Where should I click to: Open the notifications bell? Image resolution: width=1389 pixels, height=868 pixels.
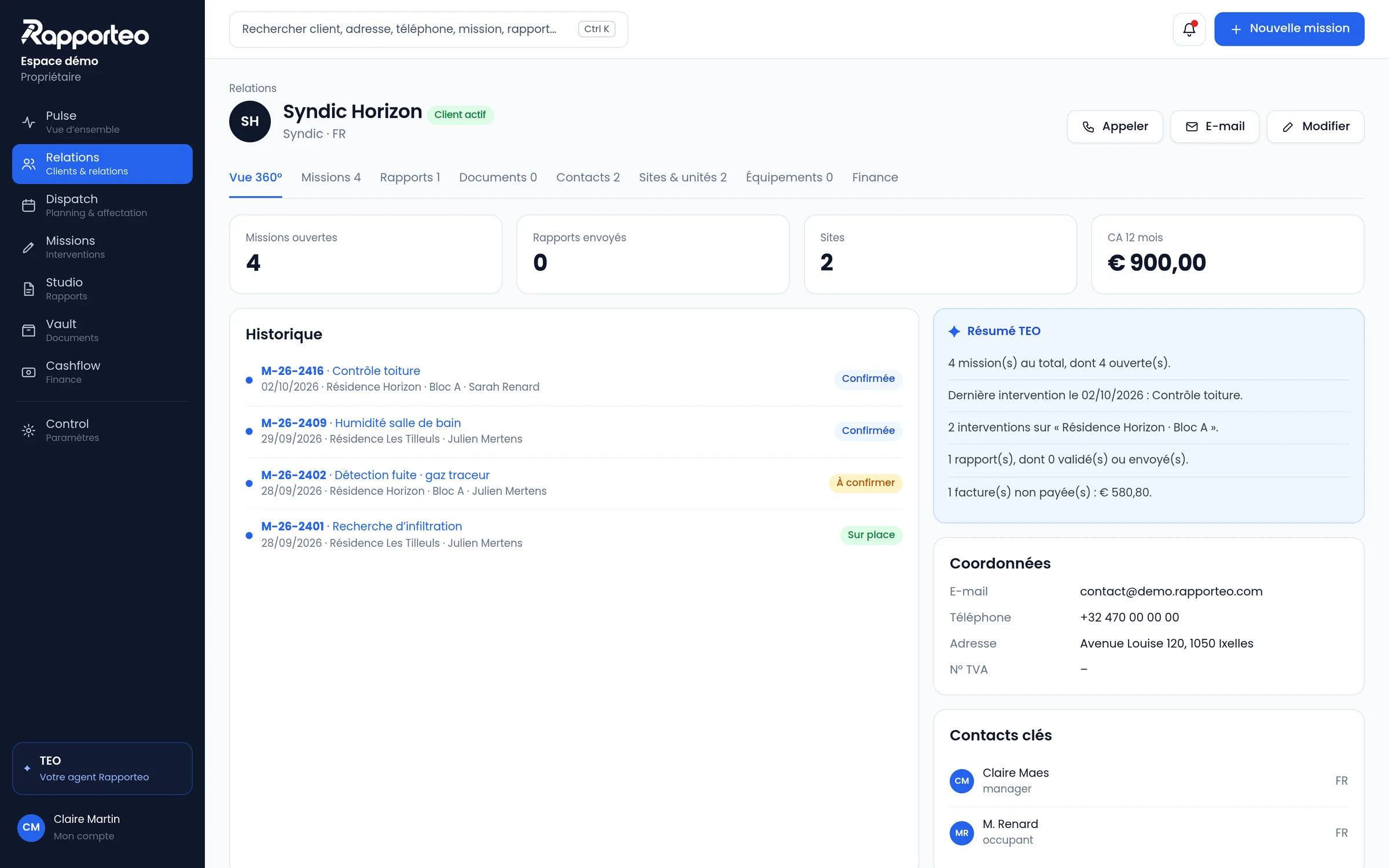pyautogui.click(x=1189, y=29)
